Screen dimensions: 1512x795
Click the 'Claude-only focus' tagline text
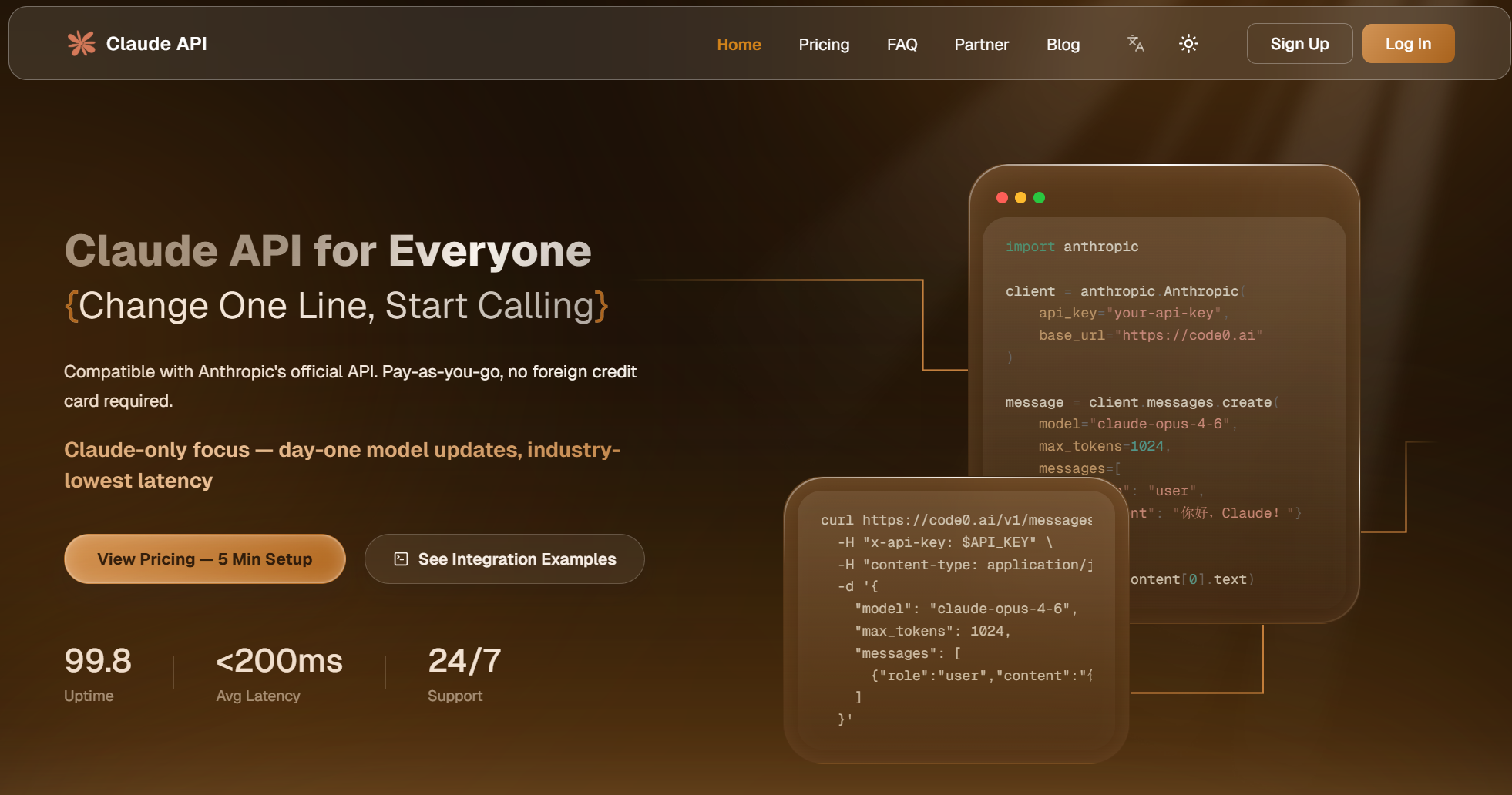[x=342, y=465]
